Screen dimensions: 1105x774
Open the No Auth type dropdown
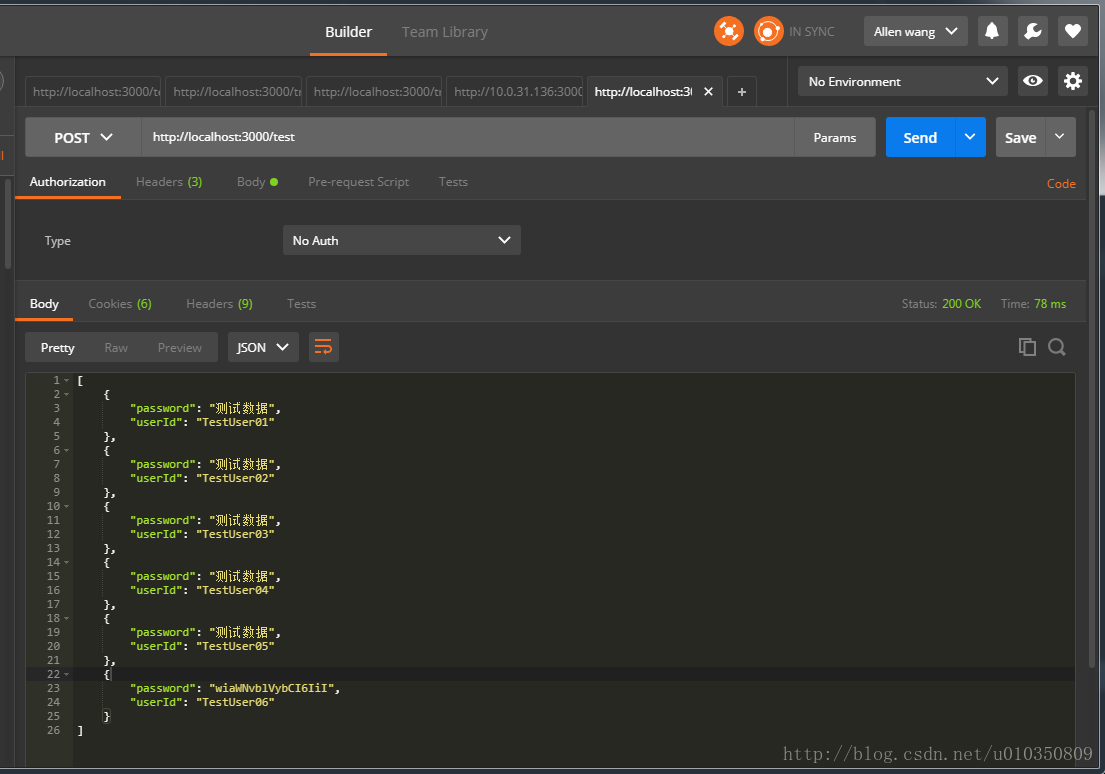click(402, 240)
